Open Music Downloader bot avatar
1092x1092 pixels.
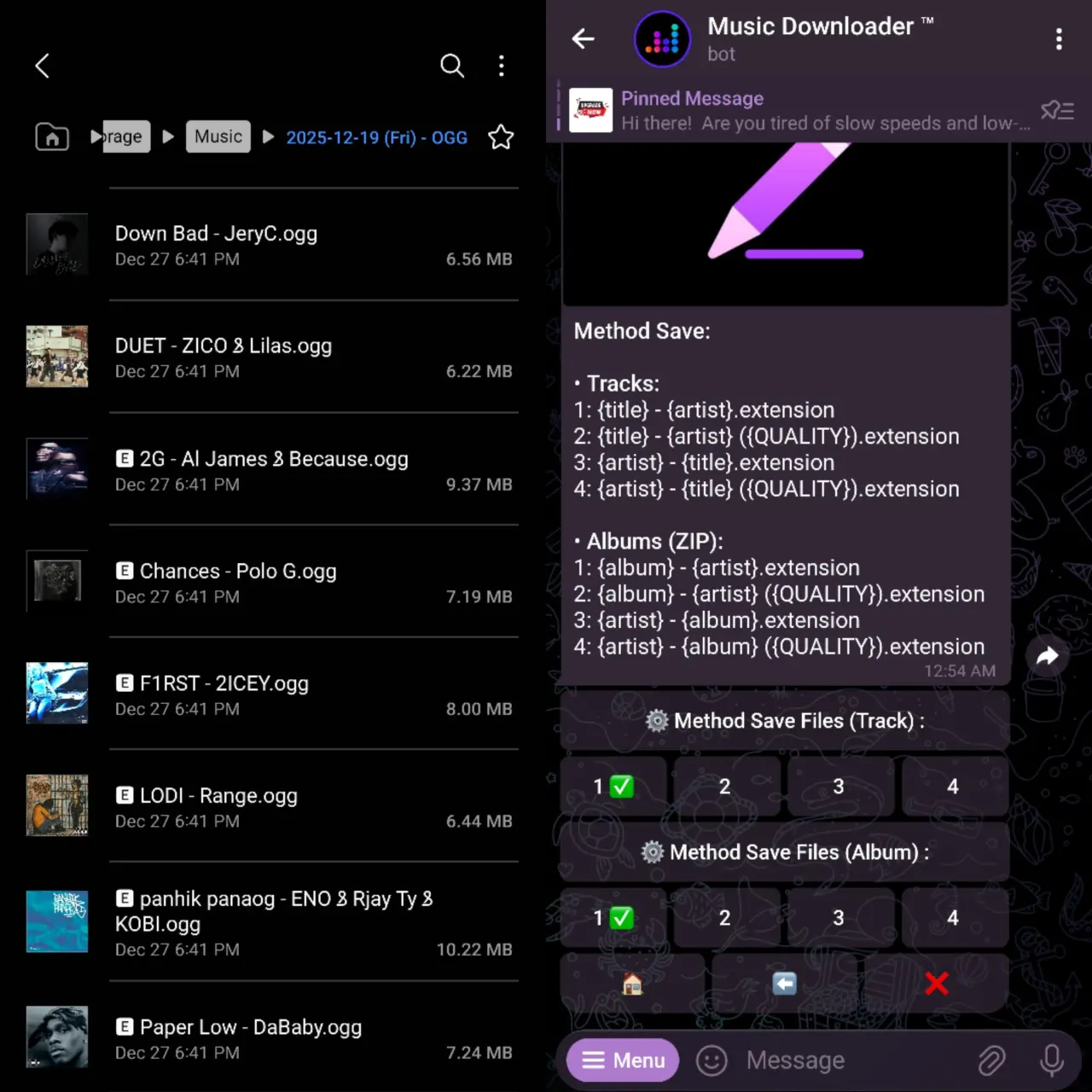click(663, 38)
